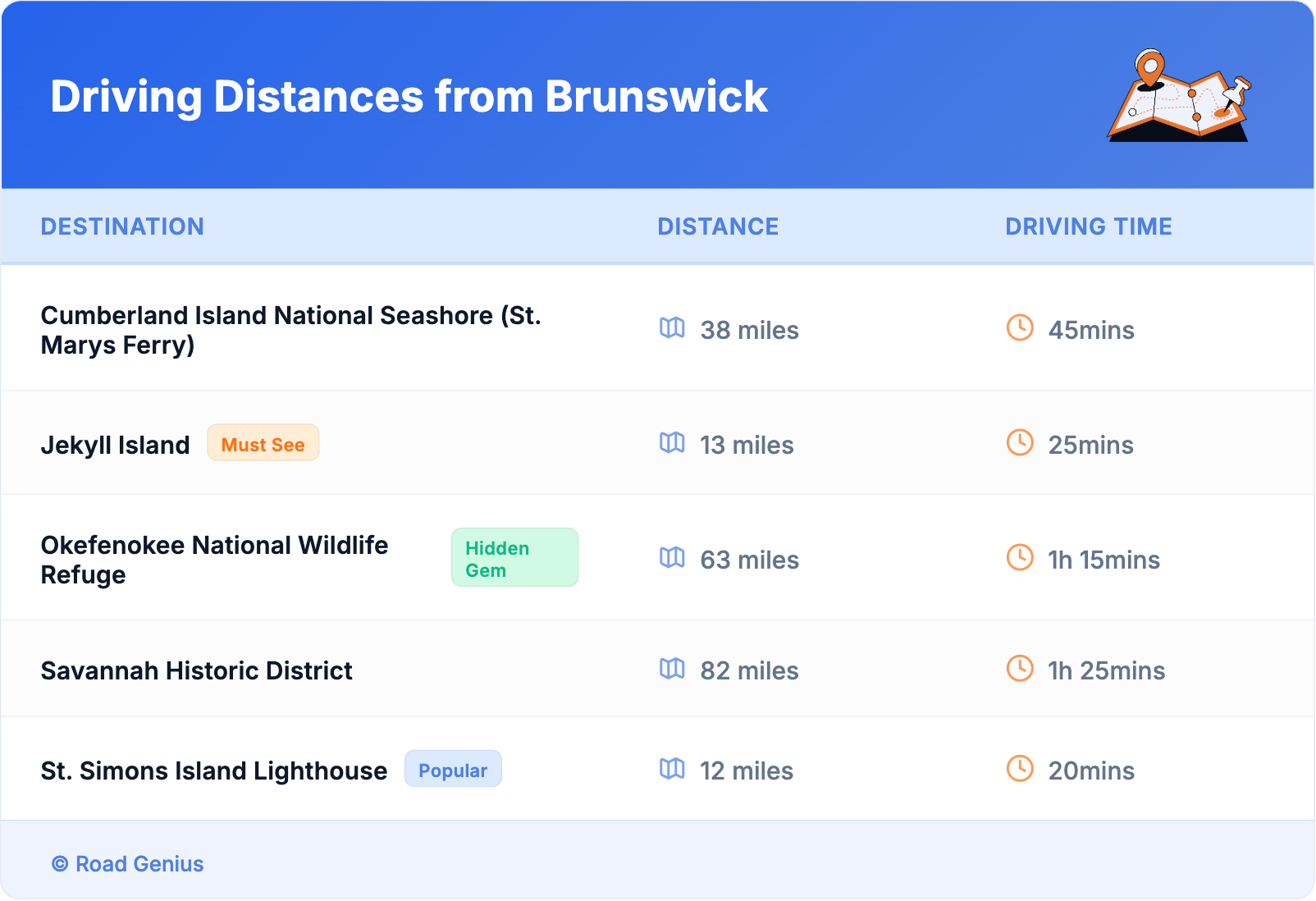Select the Hidden Gem badge

(514, 558)
